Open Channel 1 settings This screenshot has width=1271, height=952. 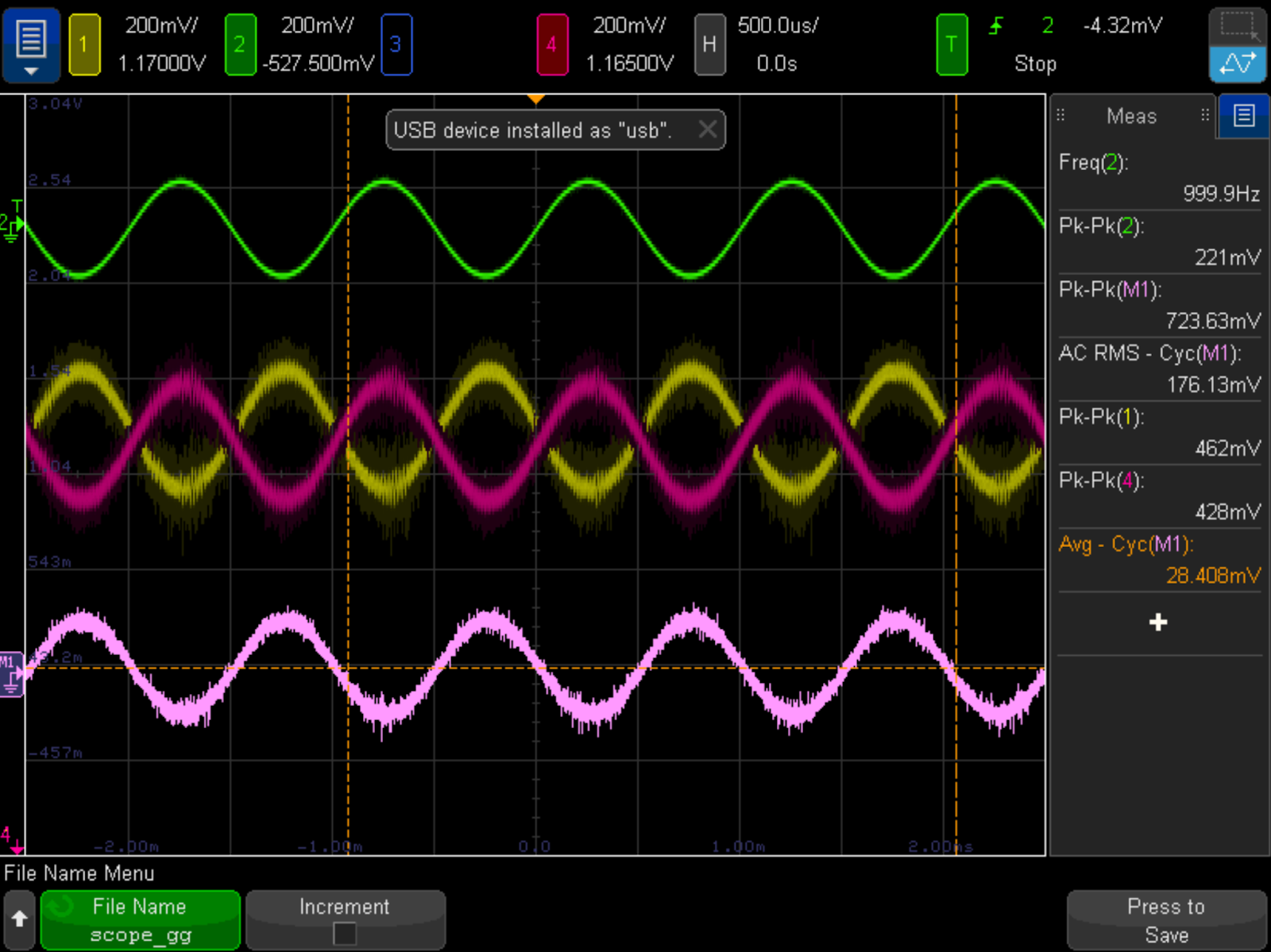click(x=84, y=44)
